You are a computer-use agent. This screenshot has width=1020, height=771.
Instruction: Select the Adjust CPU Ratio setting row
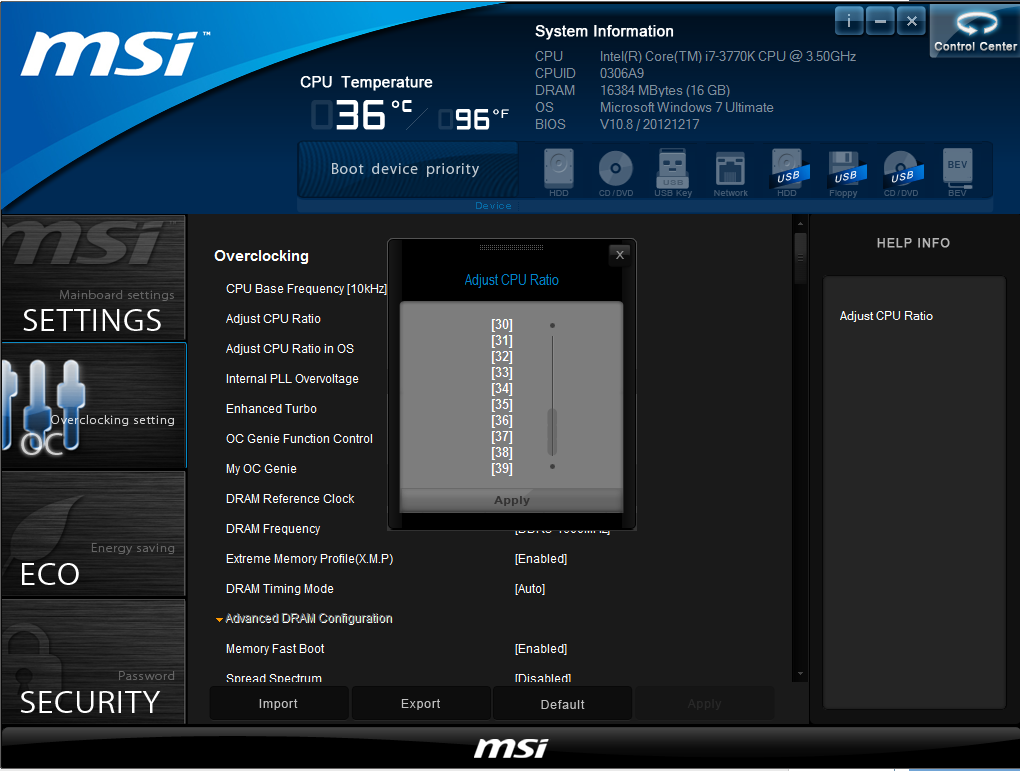273,319
